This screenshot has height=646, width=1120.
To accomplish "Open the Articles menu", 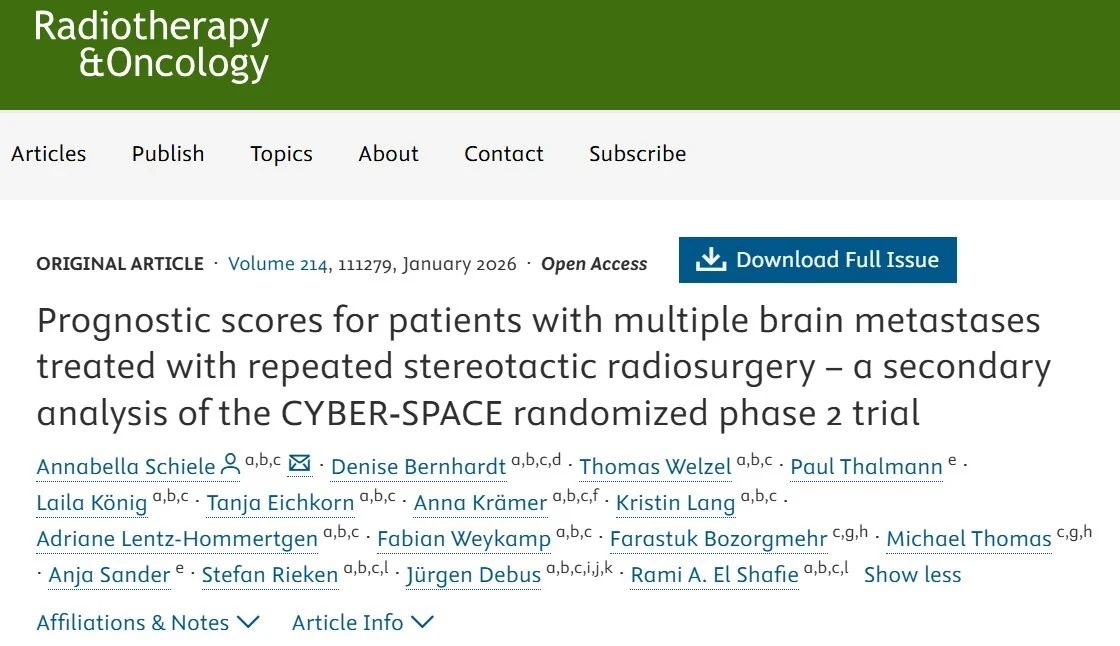I will 48,154.
